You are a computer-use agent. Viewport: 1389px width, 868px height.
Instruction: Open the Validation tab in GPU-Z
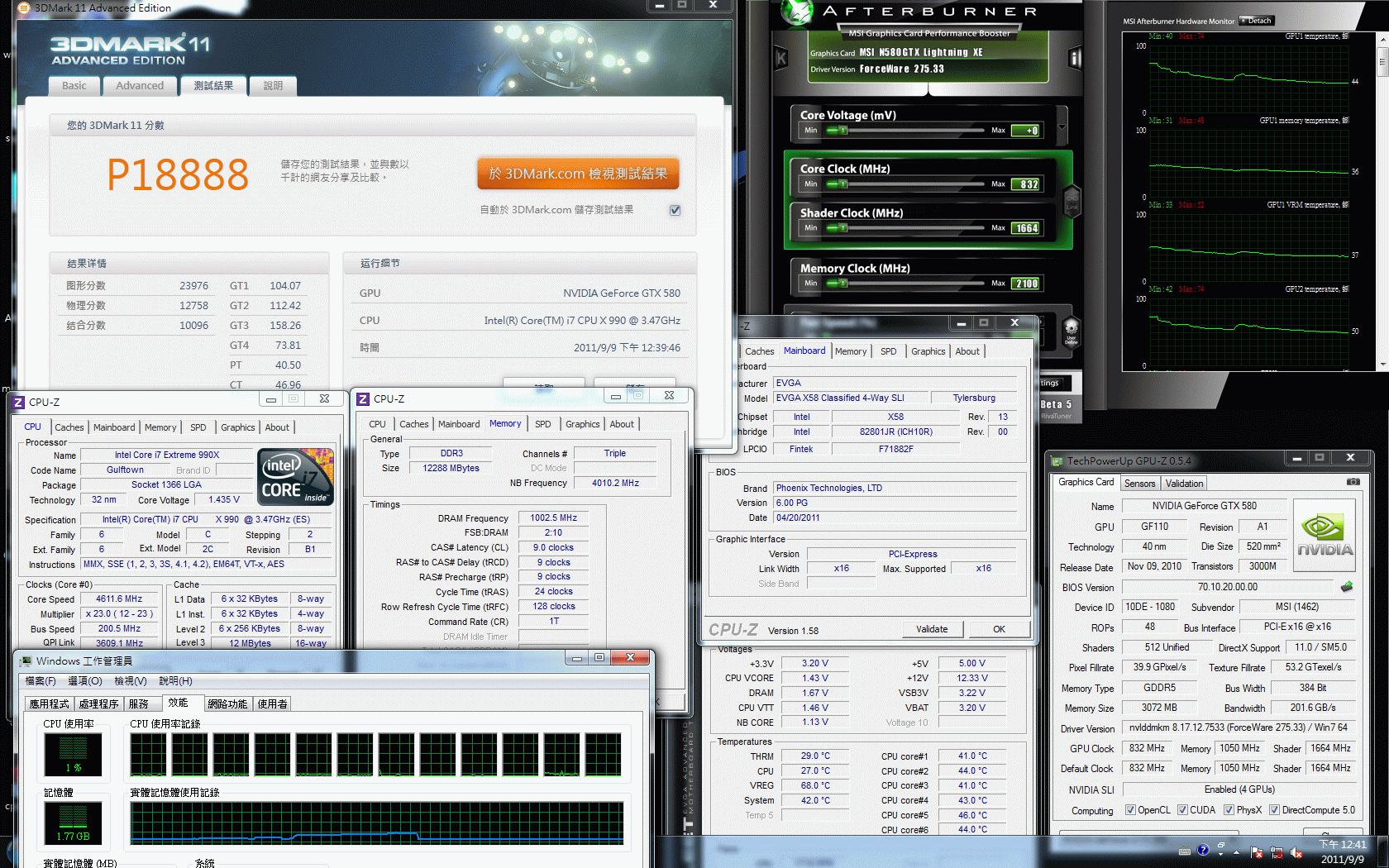(x=1184, y=484)
